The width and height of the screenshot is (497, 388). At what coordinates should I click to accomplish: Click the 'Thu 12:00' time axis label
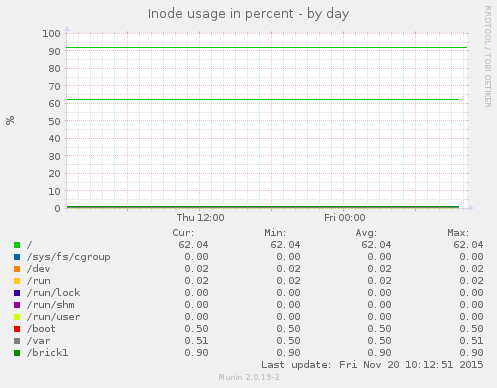pyautogui.click(x=200, y=218)
